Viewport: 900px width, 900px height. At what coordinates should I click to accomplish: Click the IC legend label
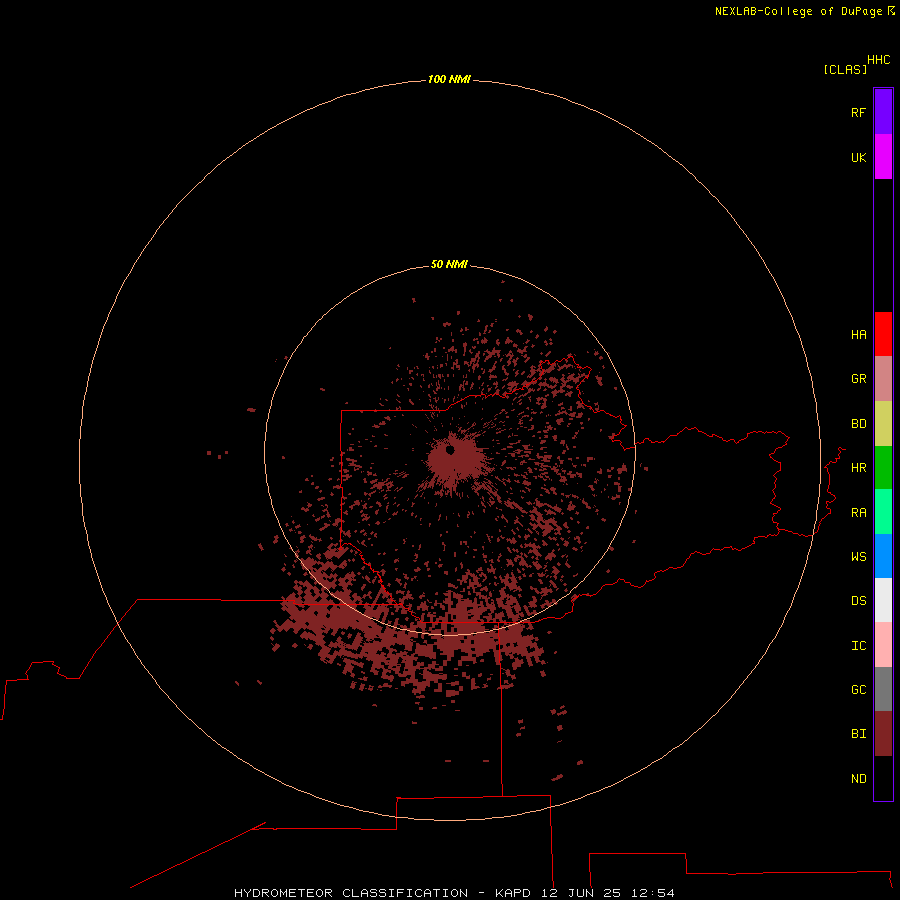tap(858, 646)
